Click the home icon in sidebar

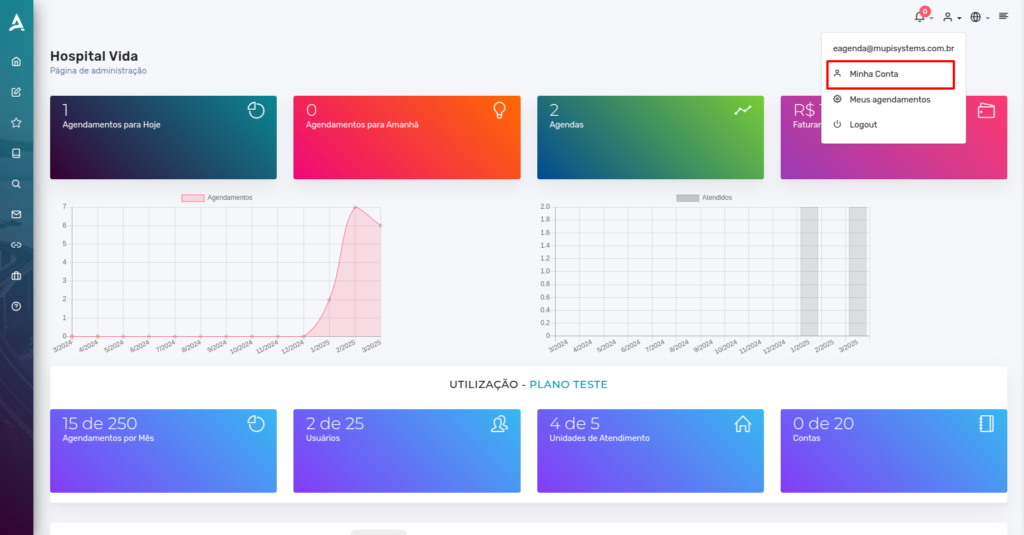(x=16, y=61)
